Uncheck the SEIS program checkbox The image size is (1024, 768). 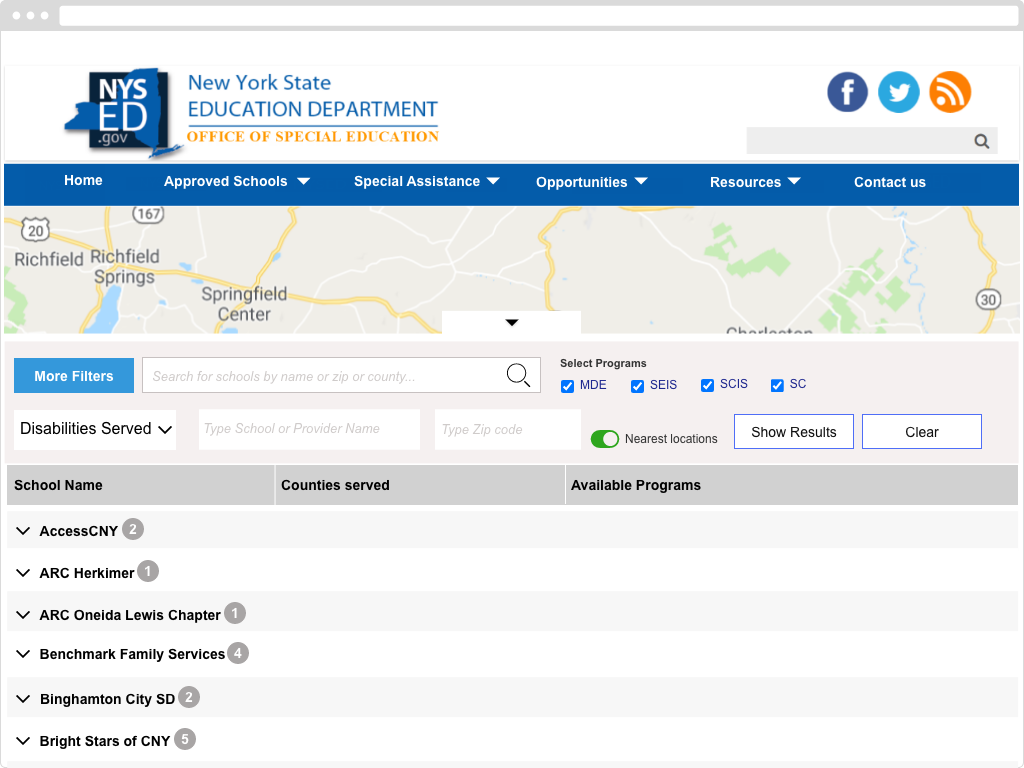click(637, 386)
